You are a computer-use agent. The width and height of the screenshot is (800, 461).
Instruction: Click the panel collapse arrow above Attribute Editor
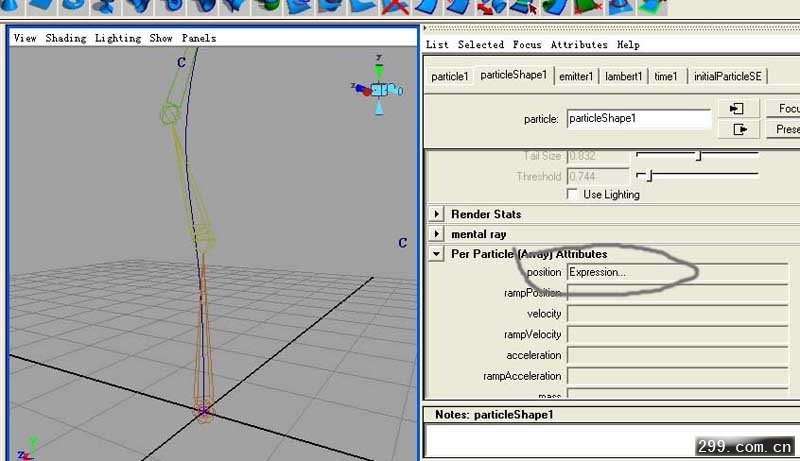pos(424,28)
